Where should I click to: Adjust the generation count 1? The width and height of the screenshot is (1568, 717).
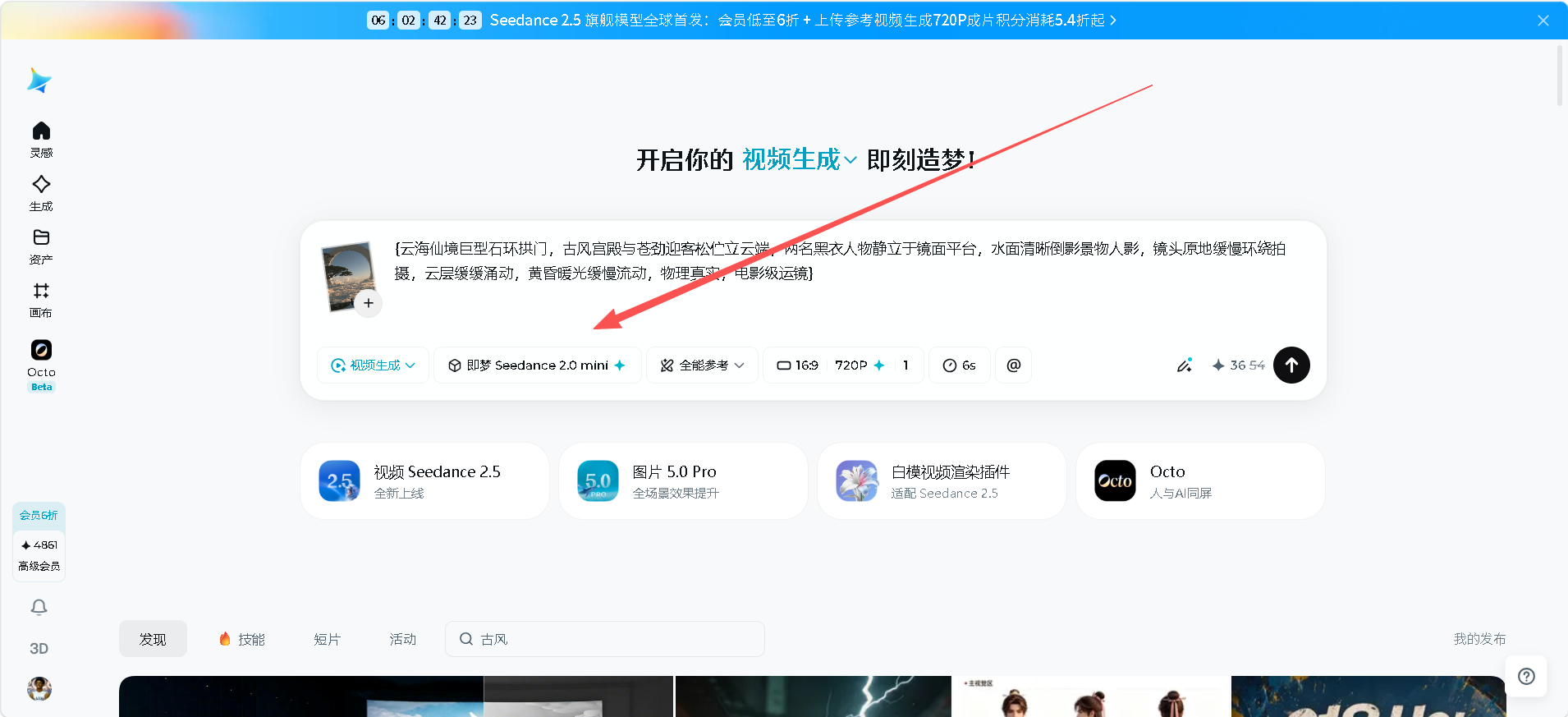tap(905, 365)
